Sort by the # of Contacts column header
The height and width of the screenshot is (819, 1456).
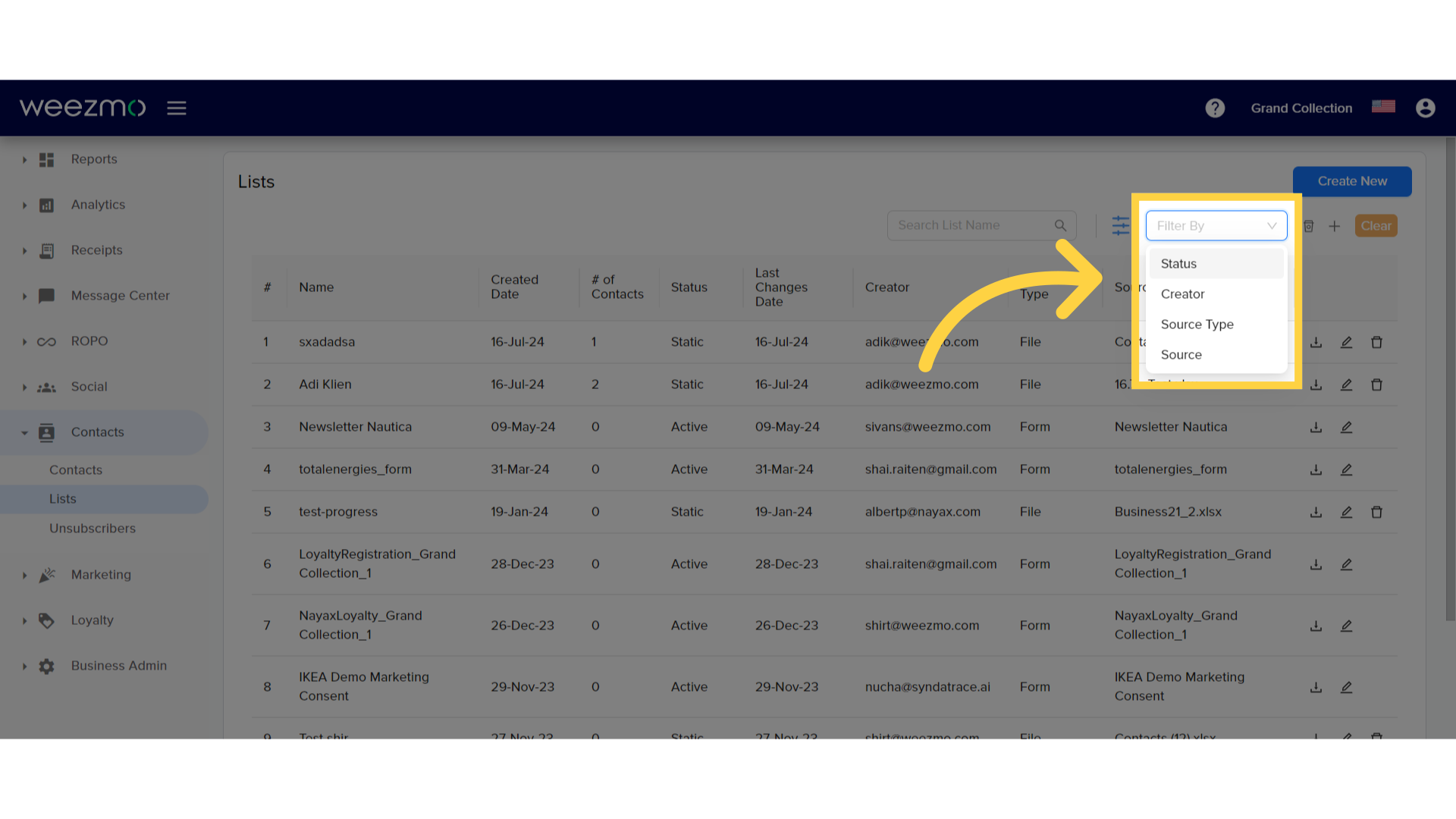click(617, 287)
